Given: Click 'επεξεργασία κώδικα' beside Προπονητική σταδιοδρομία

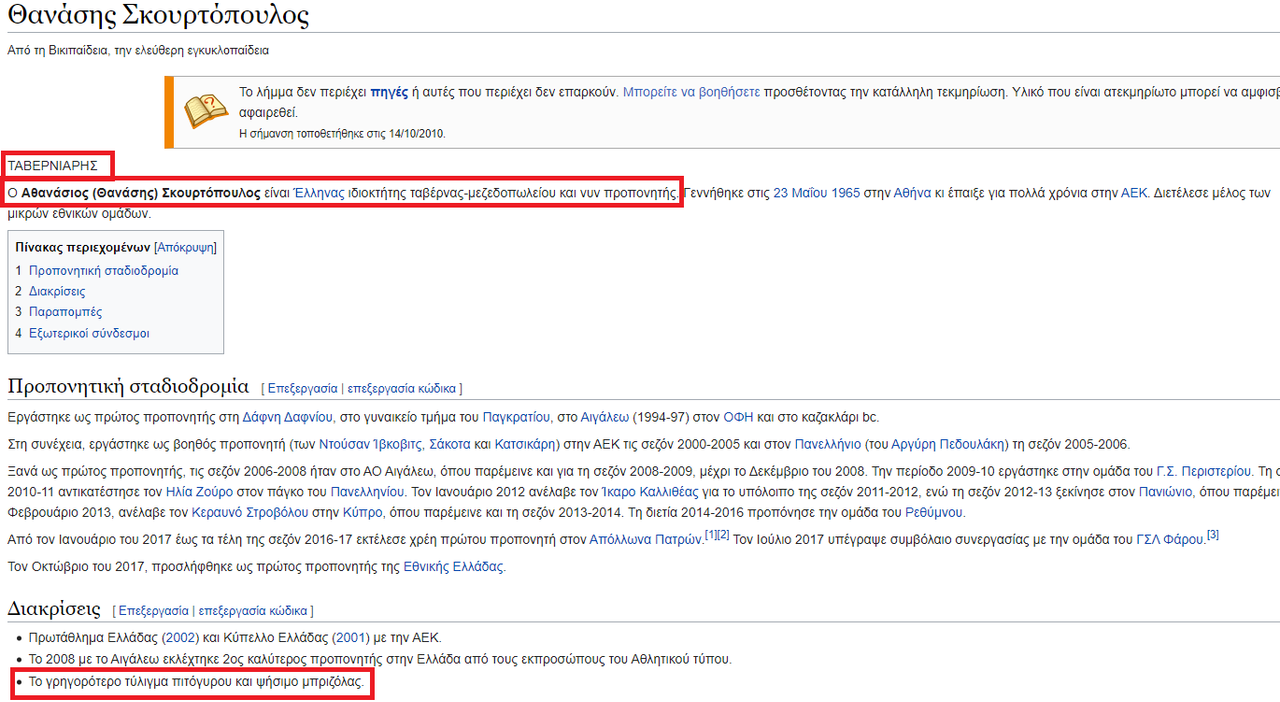Looking at the screenshot, I should pyautogui.click(x=401, y=388).
